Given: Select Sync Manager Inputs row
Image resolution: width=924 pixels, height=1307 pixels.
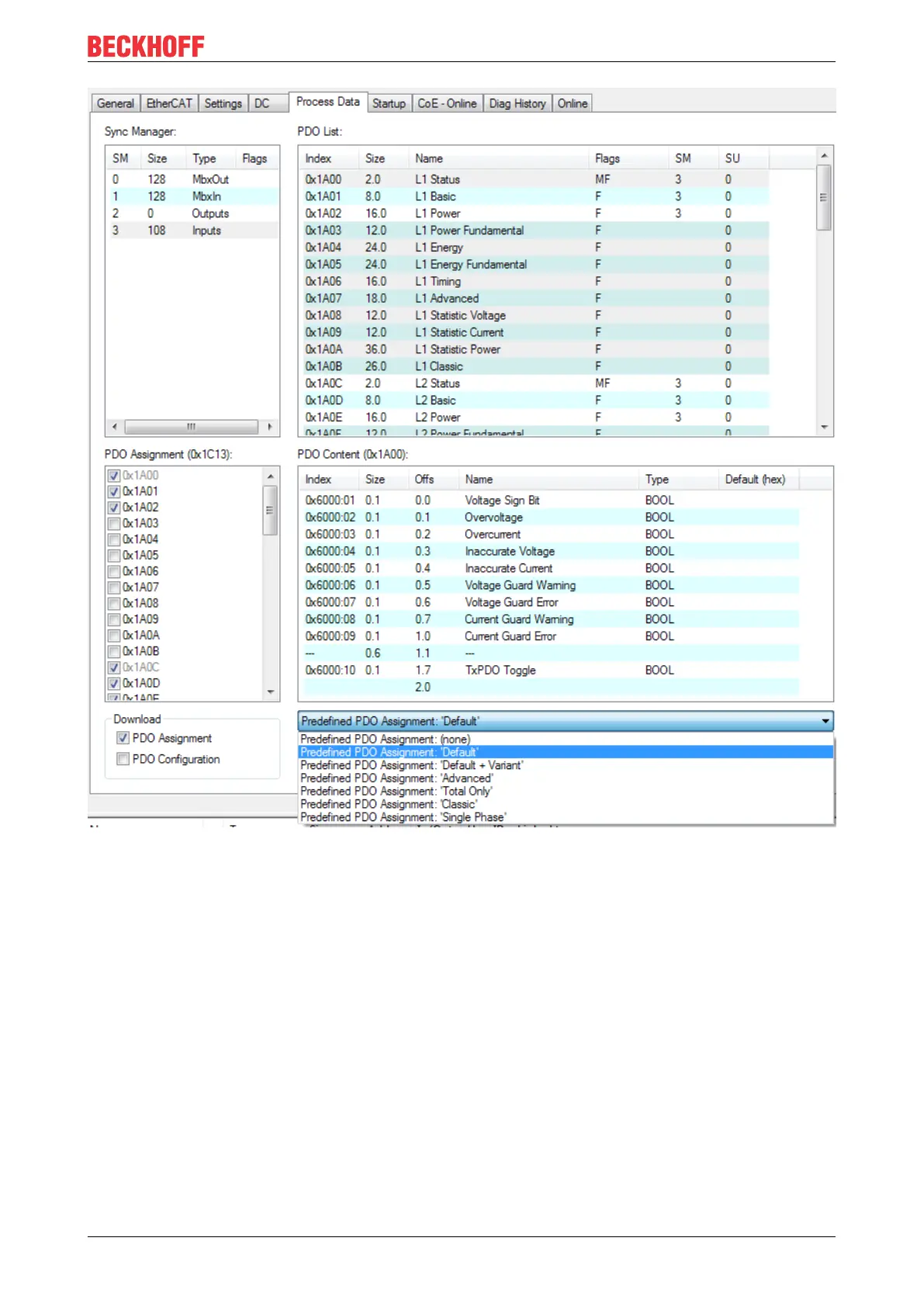Looking at the screenshot, I should (x=192, y=231).
